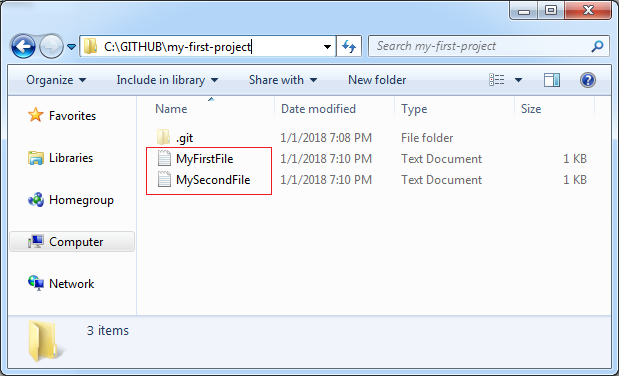Toggle the preview pane icon
Viewport: 619px width, 376px height.
click(552, 80)
